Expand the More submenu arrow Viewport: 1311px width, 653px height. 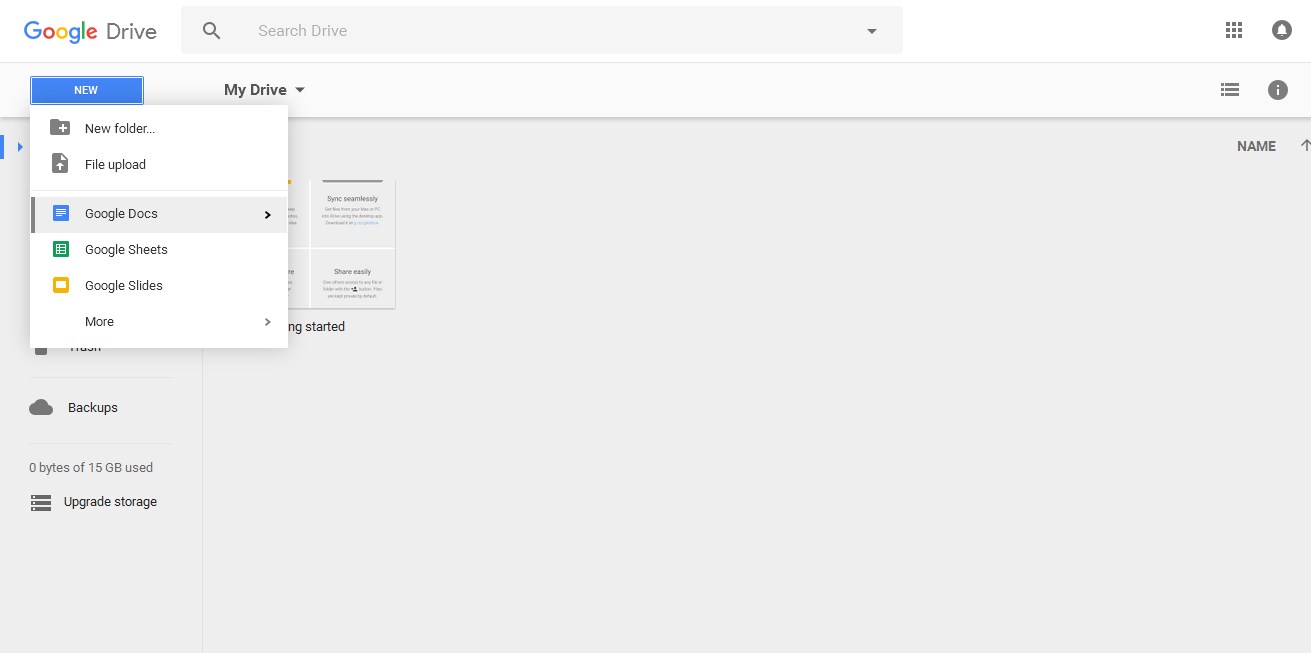click(x=267, y=322)
